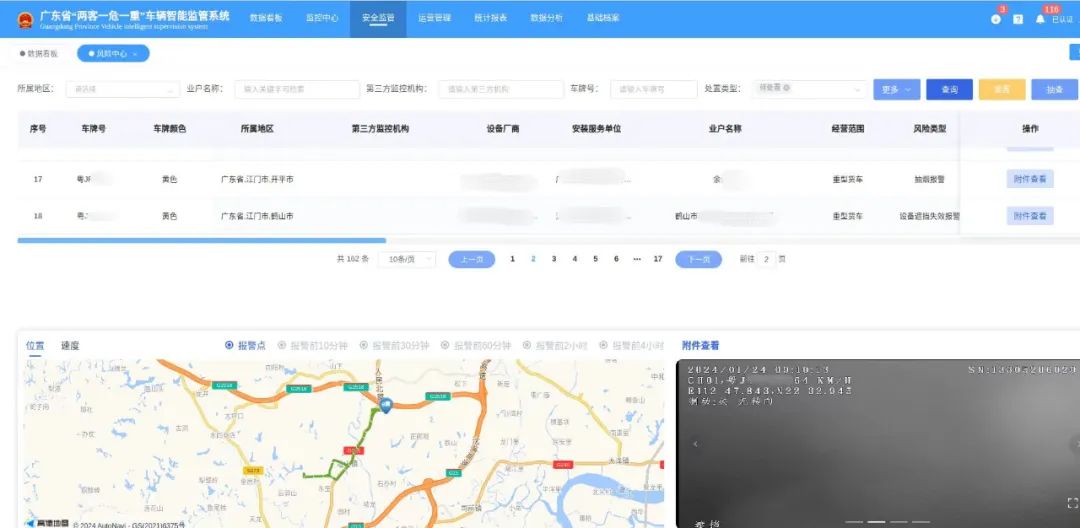Viewport: 1080px width, 528px height.
Task: Go to next page with 下一页
Action: click(x=698, y=260)
